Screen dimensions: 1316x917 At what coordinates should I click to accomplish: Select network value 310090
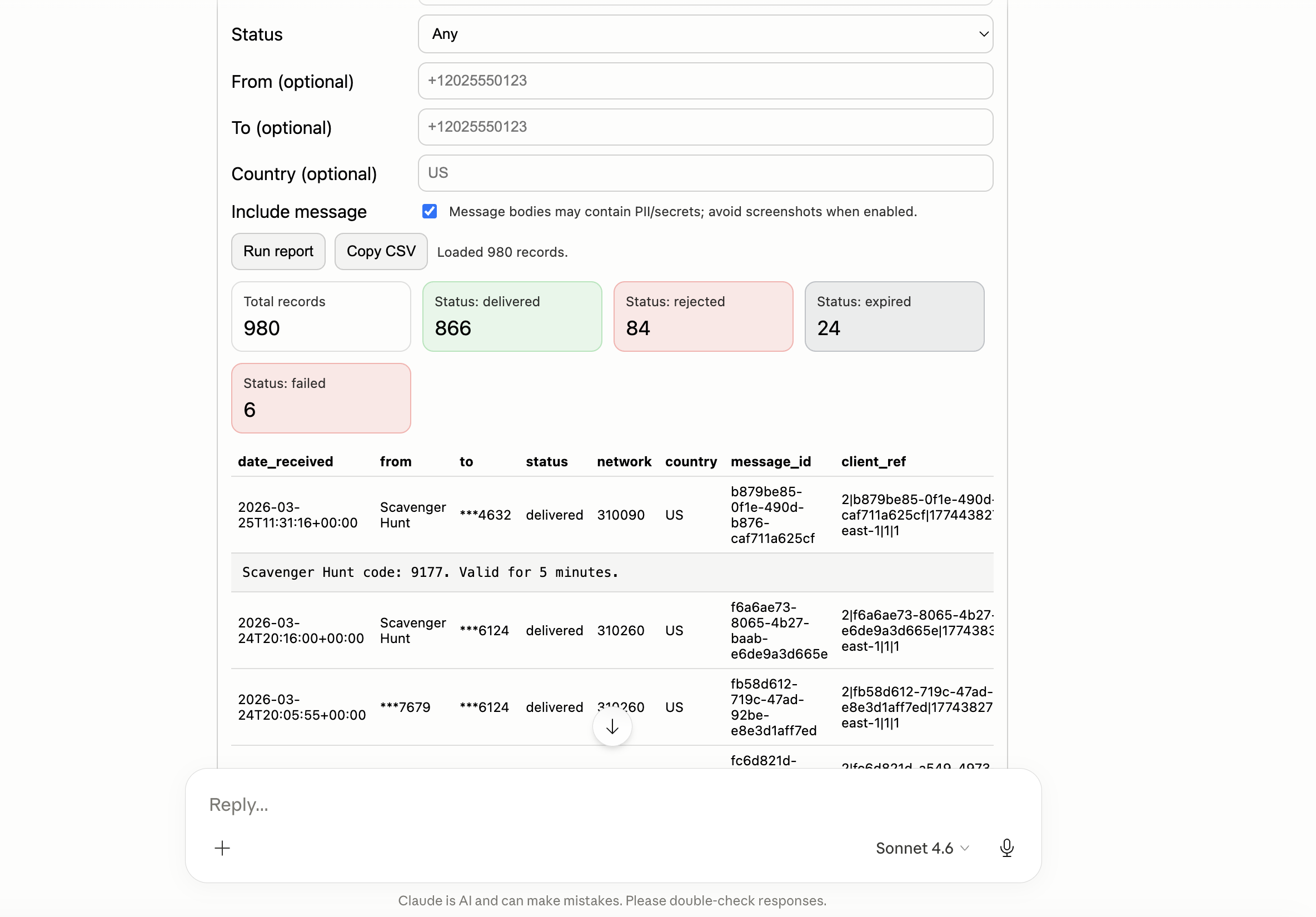[620, 515]
